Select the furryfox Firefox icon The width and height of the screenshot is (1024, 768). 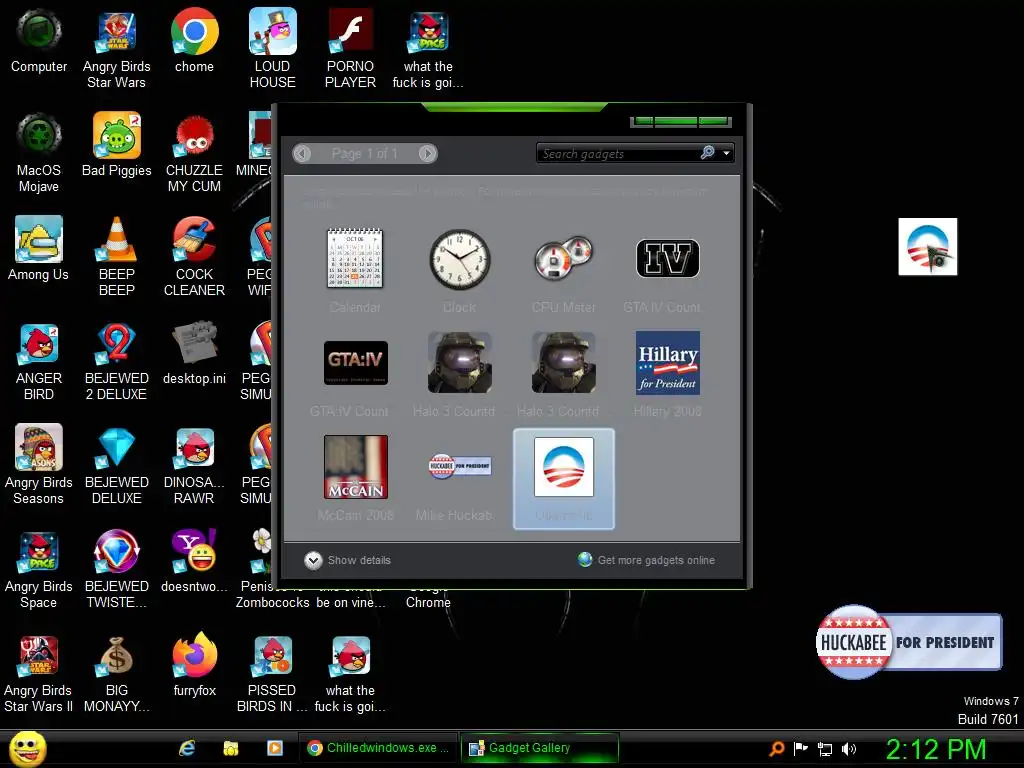195,665
